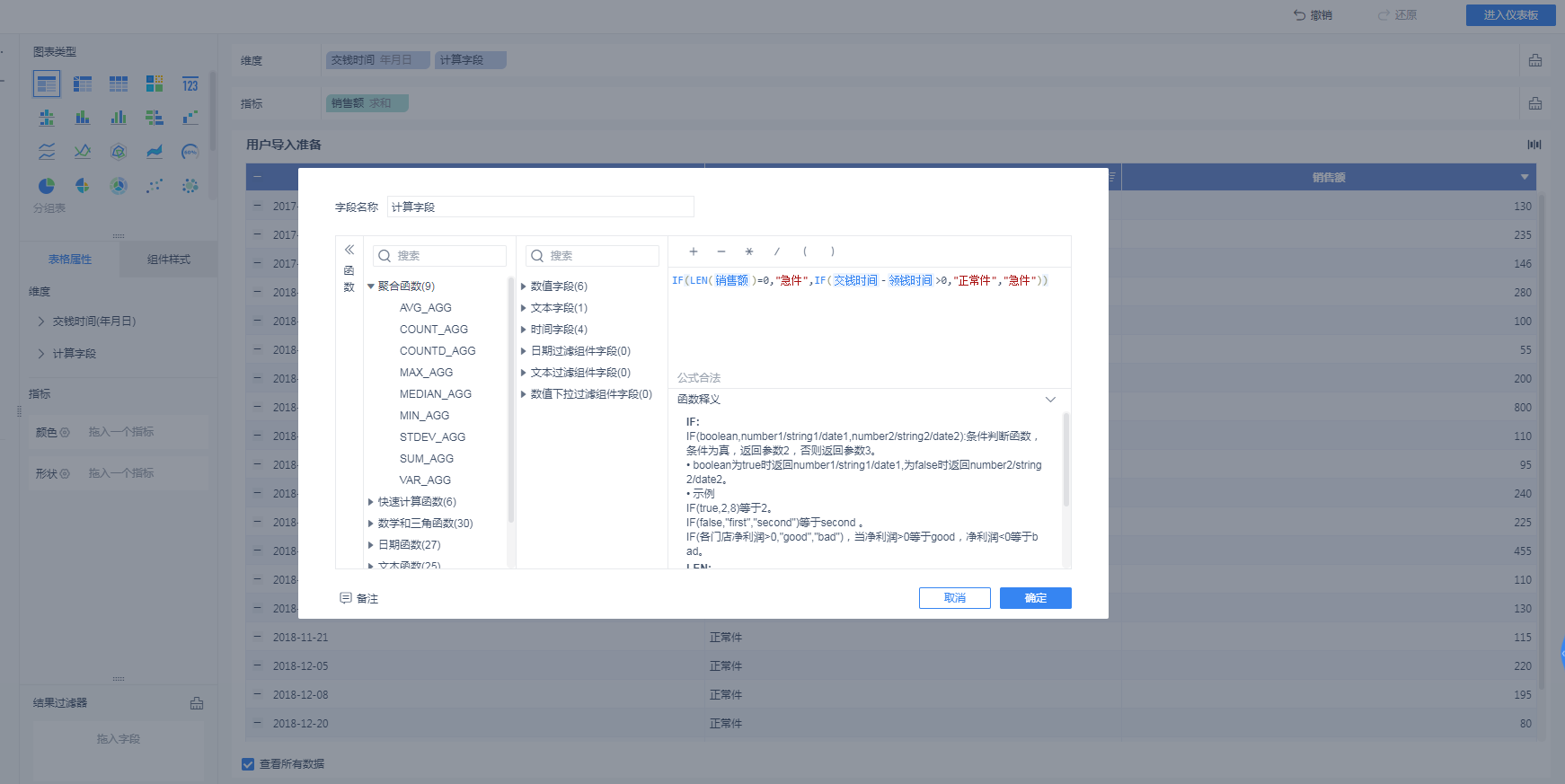Open the 销售额 column header dropdown
The height and width of the screenshot is (784, 1565).
click(x=1525, y=177)
